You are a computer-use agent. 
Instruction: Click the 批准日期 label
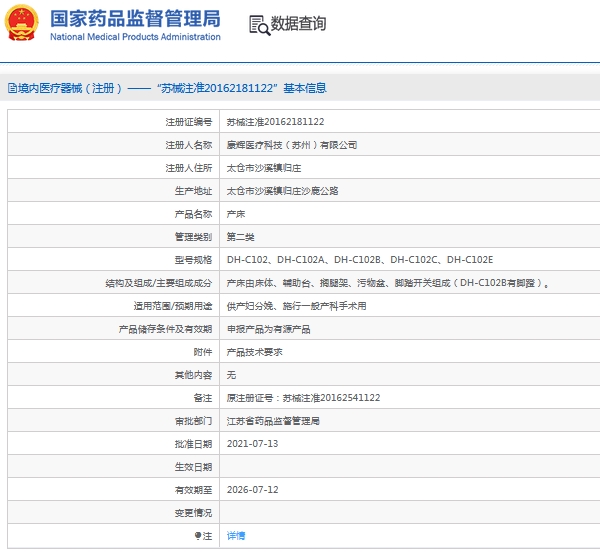193,444
